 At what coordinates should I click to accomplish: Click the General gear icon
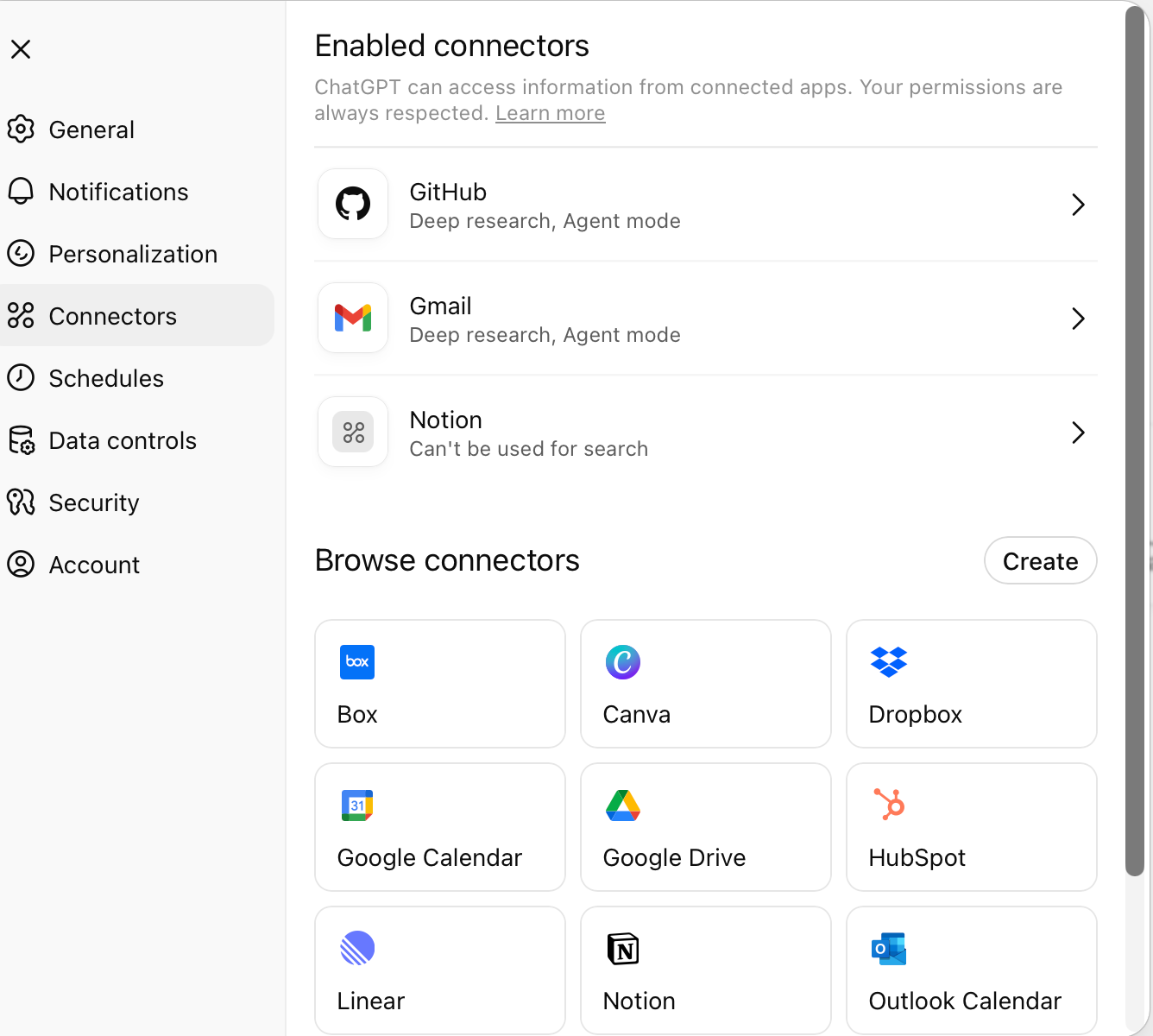tap(21, 129)
